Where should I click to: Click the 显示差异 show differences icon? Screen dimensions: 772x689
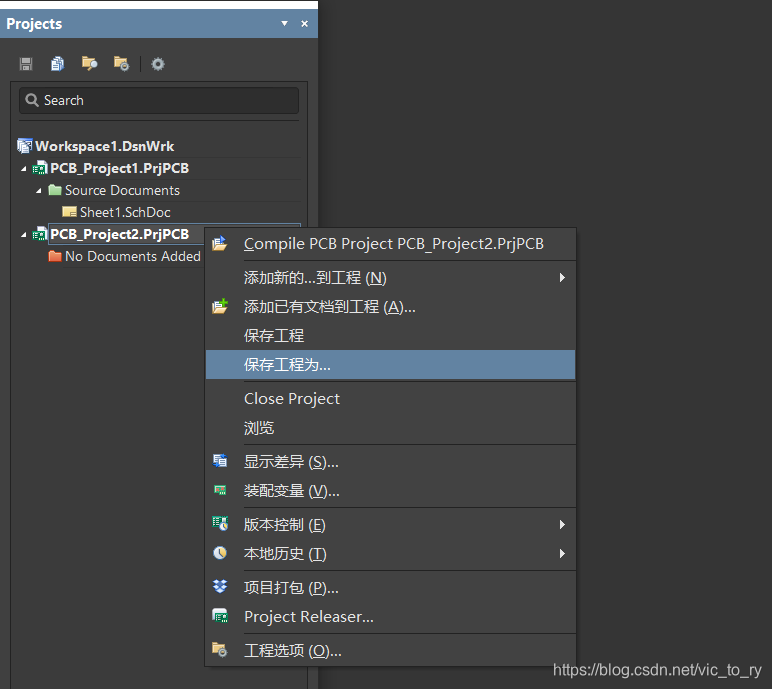[220, 461]
